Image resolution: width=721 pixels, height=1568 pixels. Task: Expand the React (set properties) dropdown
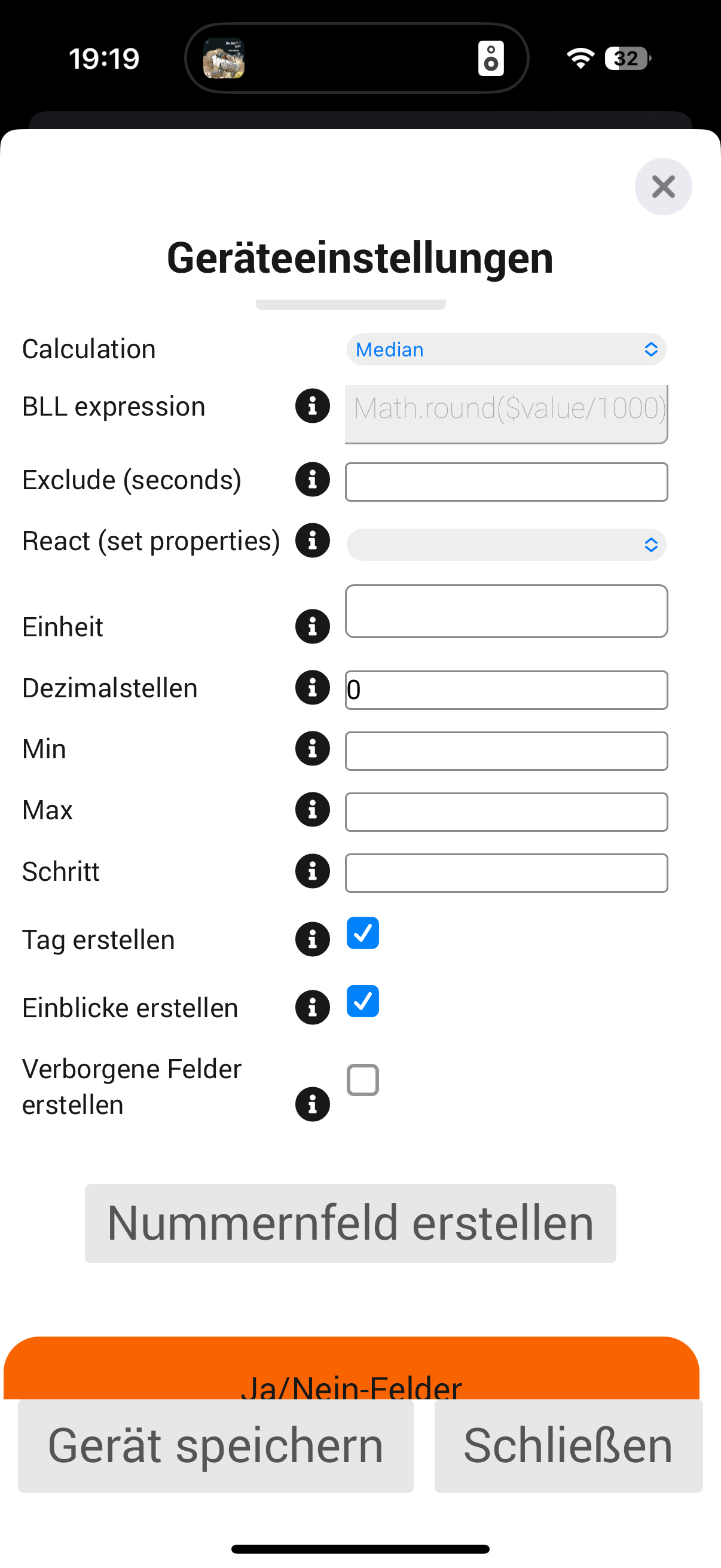point(506,545)
